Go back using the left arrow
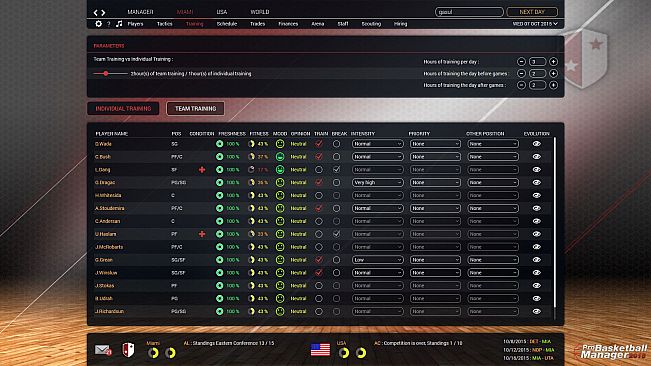The width and height of the screenshot is (651, 366). (x=95, y=12)
